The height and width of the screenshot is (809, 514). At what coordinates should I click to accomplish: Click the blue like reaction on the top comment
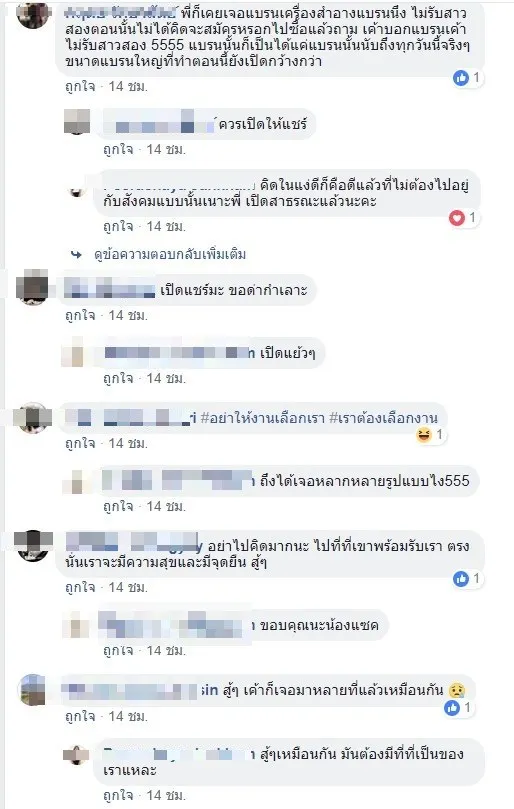click(460, 78)
